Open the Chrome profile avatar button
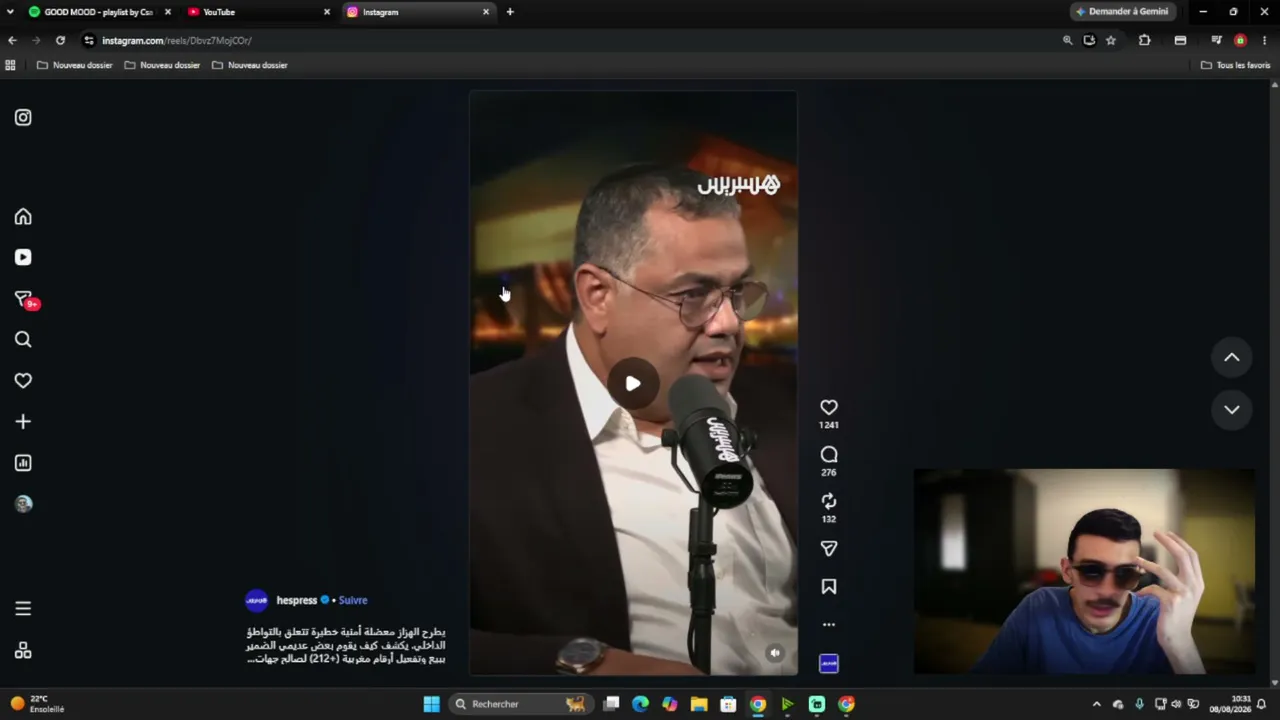Image resolution: width=1280 pixels, height=720 pixels. click(1240, 40)
